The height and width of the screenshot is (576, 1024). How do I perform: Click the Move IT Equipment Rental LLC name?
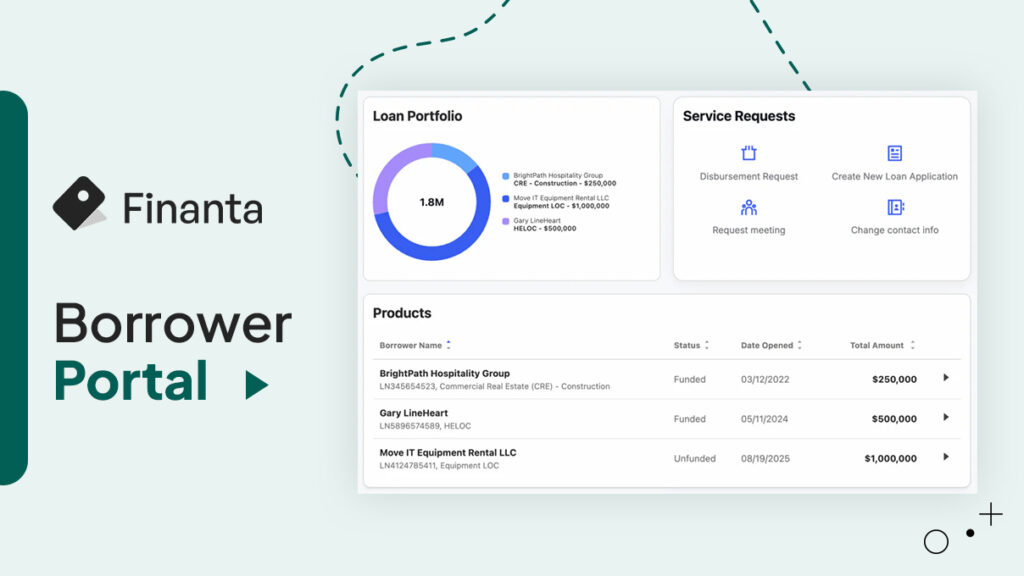click(448, 453)
